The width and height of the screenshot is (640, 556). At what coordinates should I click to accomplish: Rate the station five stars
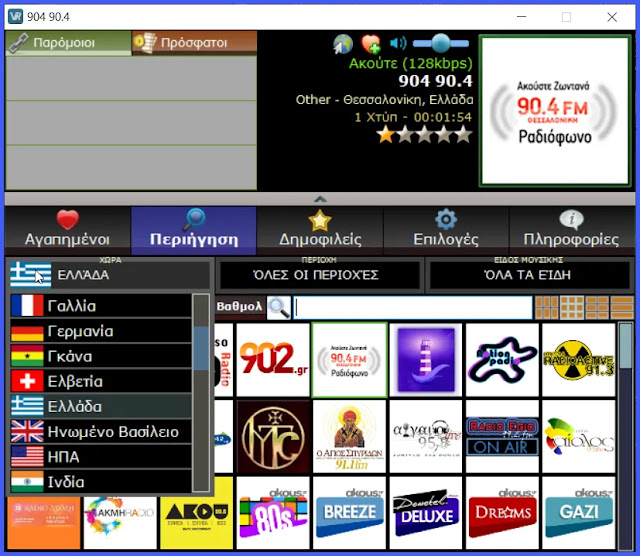(x=464, y=134)
